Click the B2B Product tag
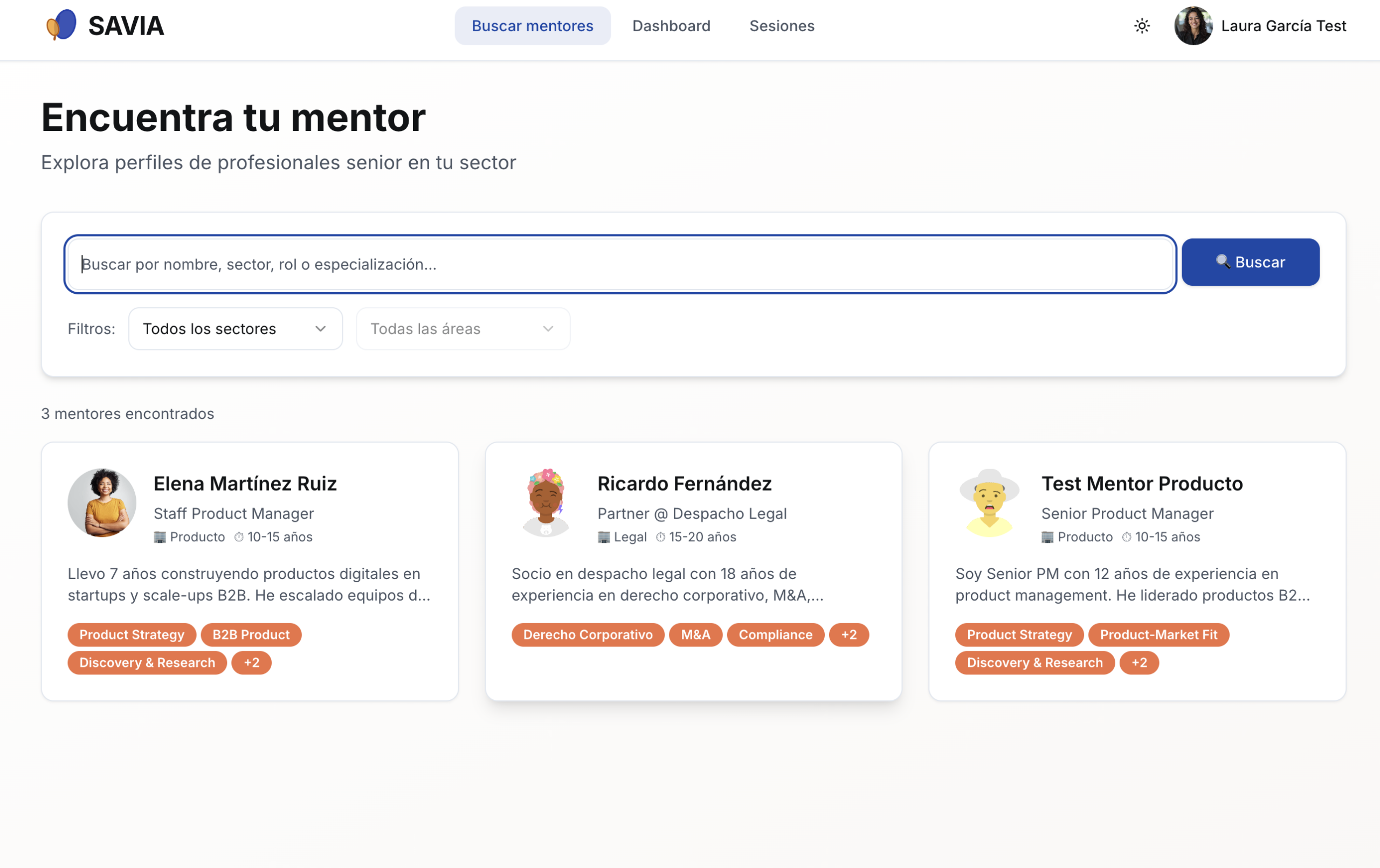This screenshot has height=868, width=1380. tap(251, 635)
